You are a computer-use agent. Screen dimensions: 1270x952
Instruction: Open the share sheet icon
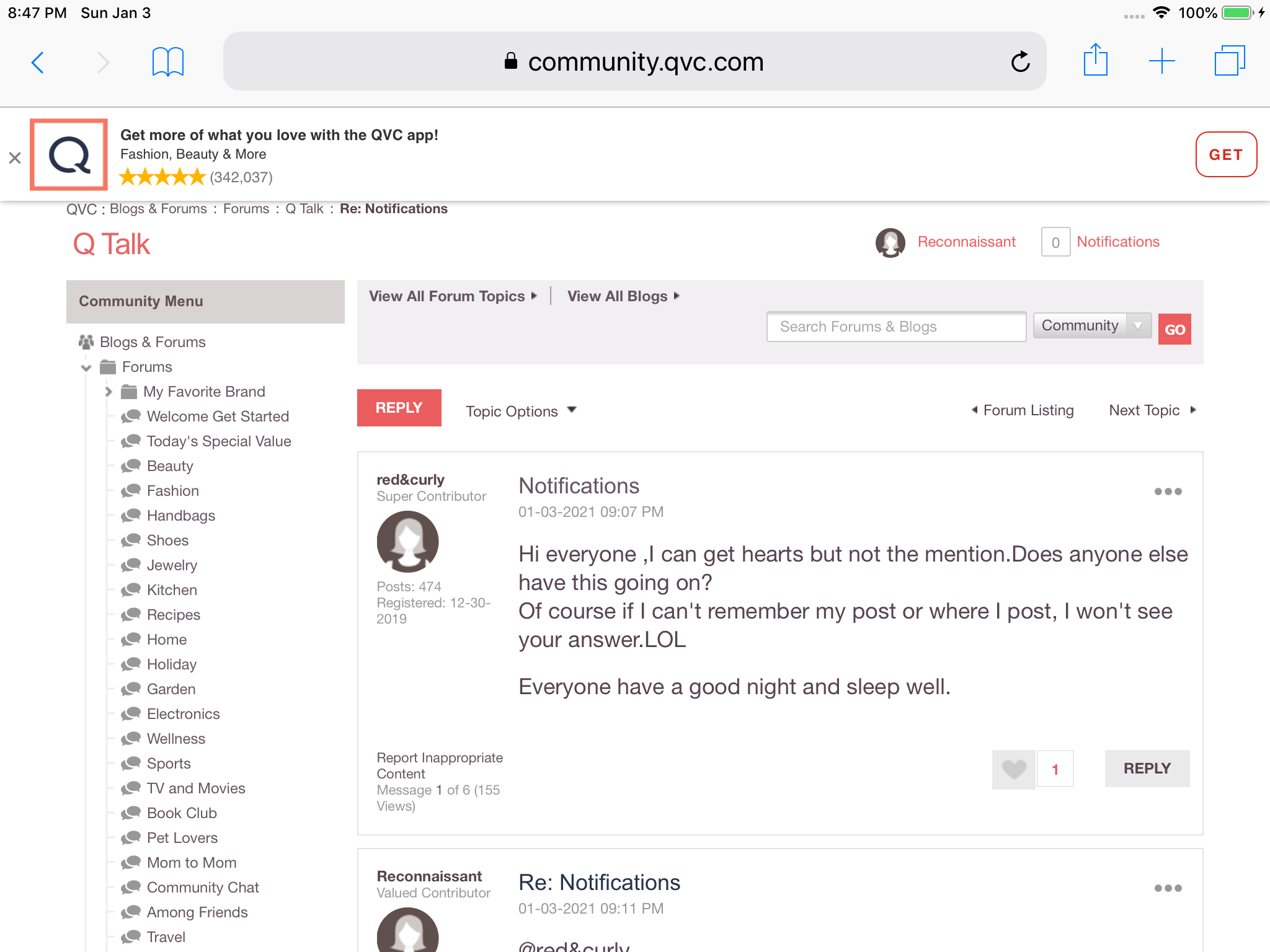click(1095, 61)
